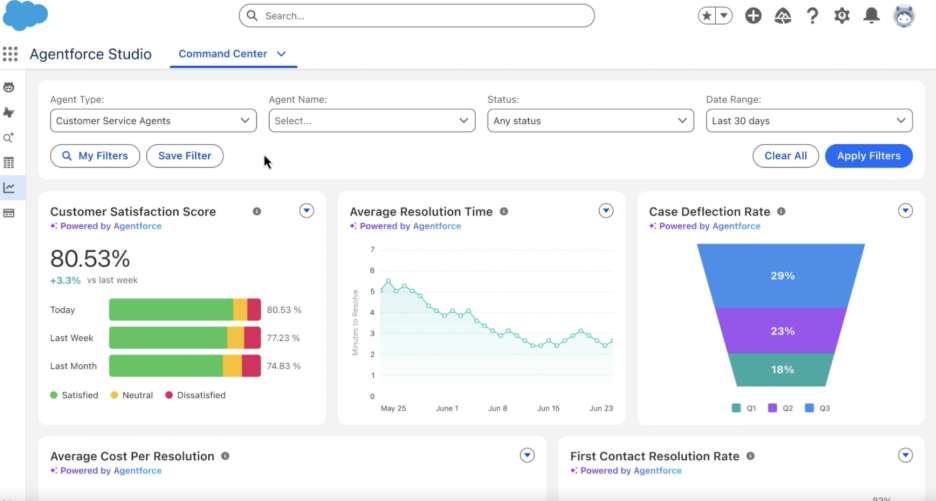Open the Trailhead guidance icon
This screenshot has width=936, height=501.
[783, 16]
